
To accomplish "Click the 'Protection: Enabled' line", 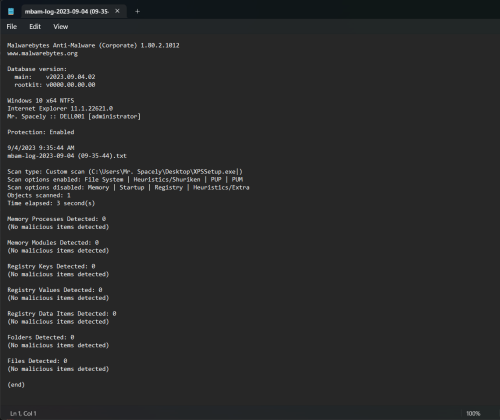I will pos(41,132).
